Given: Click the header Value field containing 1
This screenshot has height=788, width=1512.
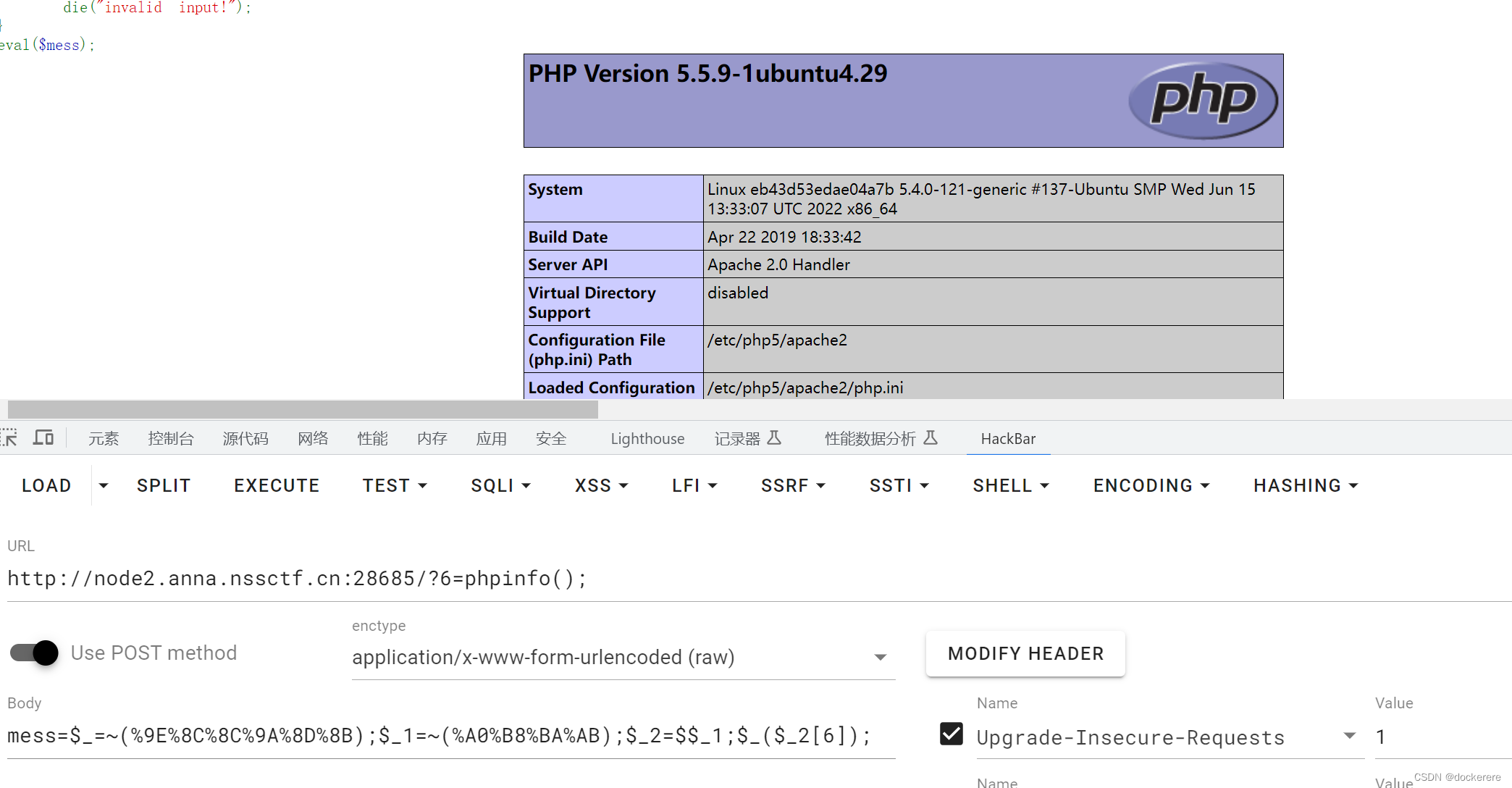Looking at the screenshot, I should (x=1443, y=737).
